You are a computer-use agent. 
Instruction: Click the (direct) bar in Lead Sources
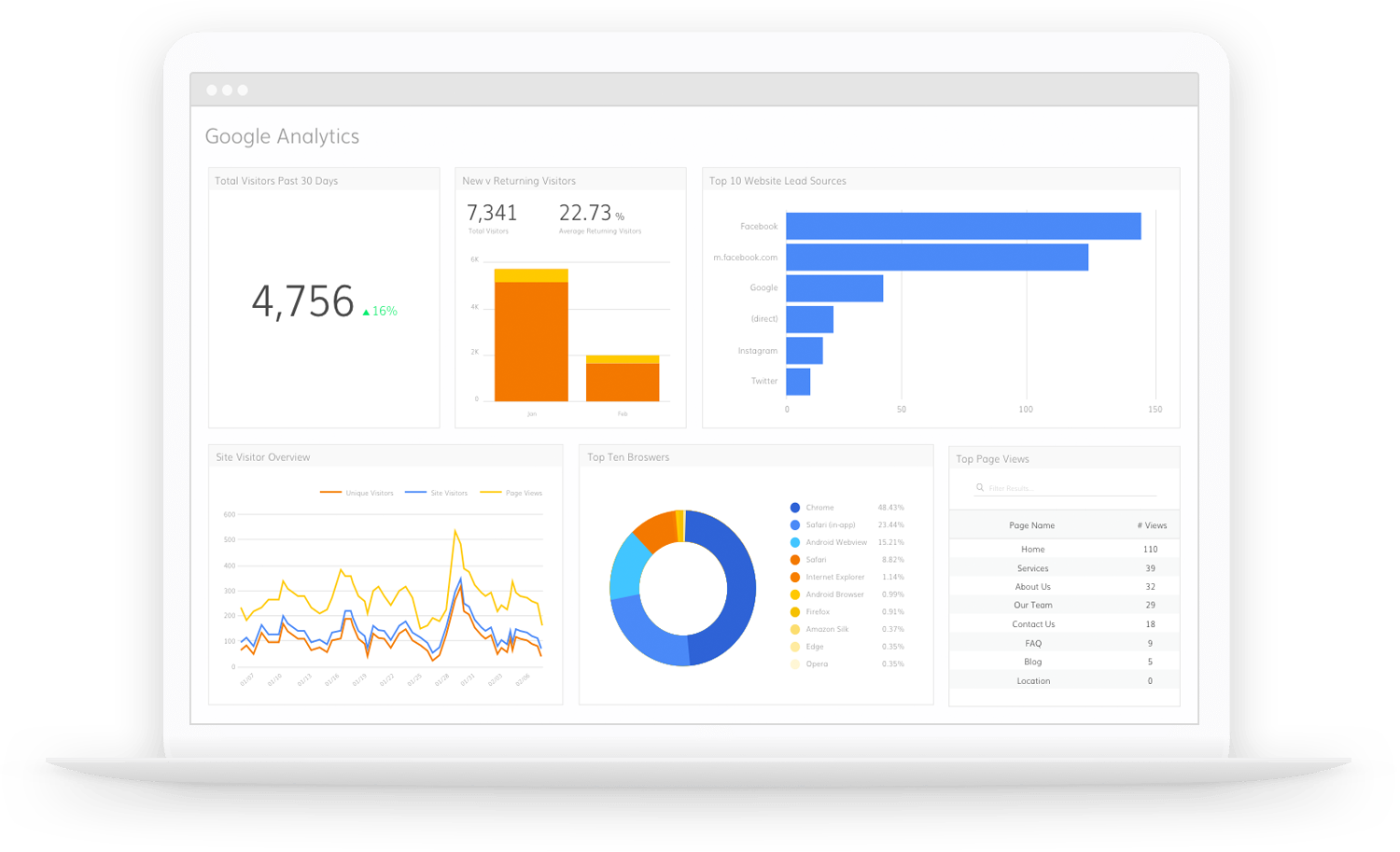(x=809, y=319)
